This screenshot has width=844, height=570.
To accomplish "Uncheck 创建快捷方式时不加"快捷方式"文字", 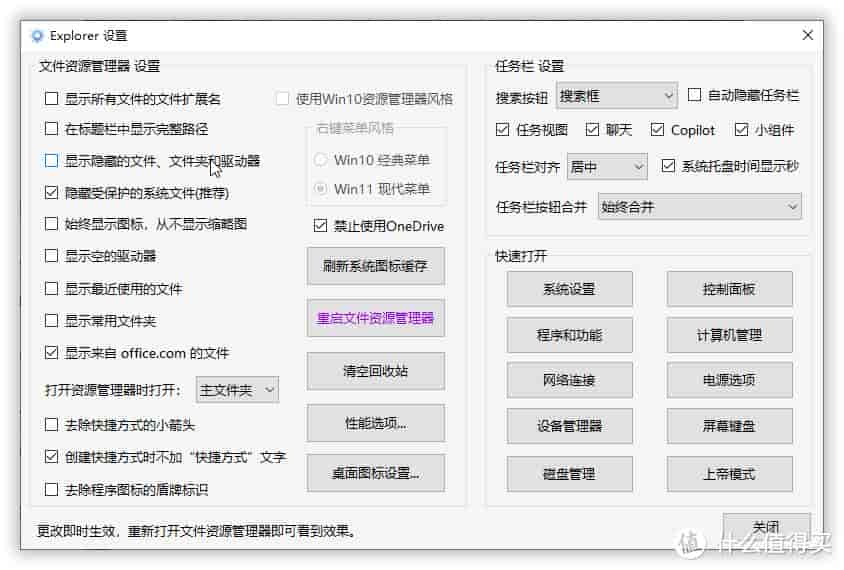I will (51, 457).
